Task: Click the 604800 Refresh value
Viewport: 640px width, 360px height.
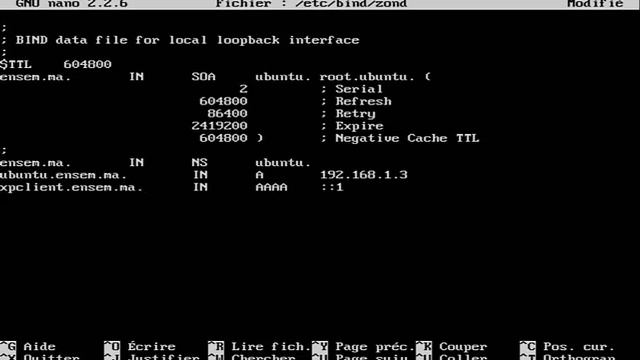Action: pyautogui.click(x=223, y=101)
